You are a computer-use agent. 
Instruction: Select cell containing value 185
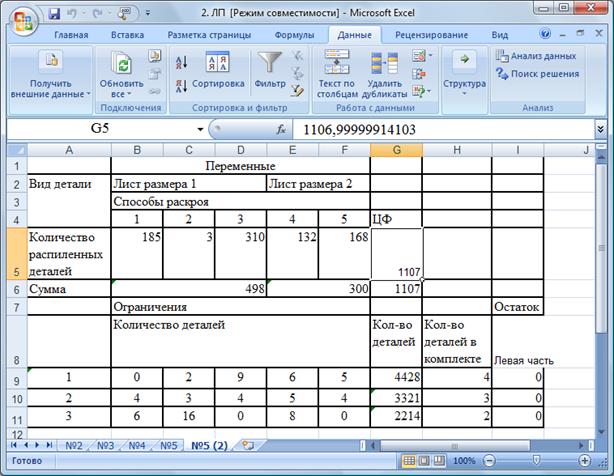pos(137,253)
